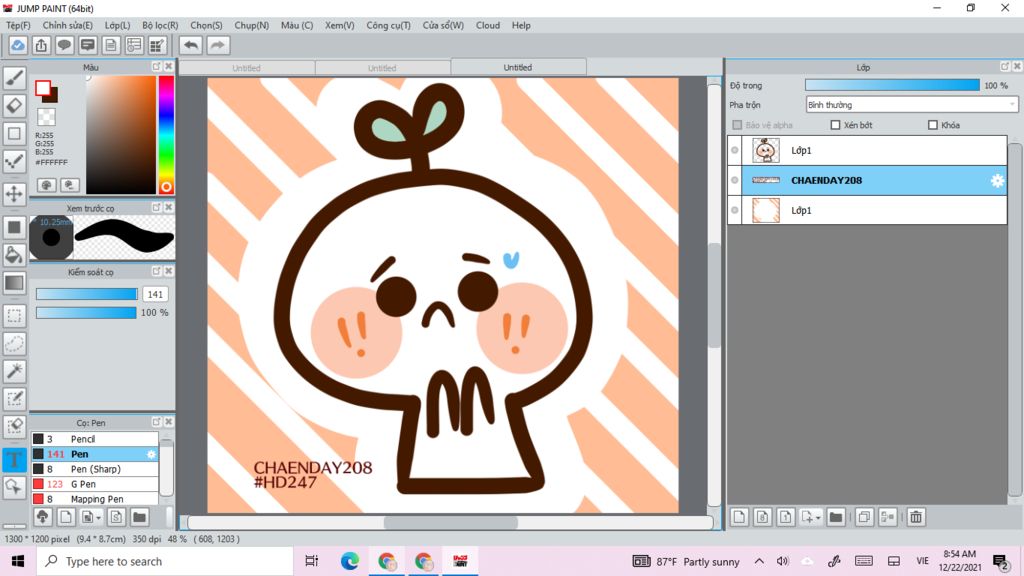Screen dimensions: 1024x576
Task: Close the Màu color panel
Action: (x=168, y=67)
